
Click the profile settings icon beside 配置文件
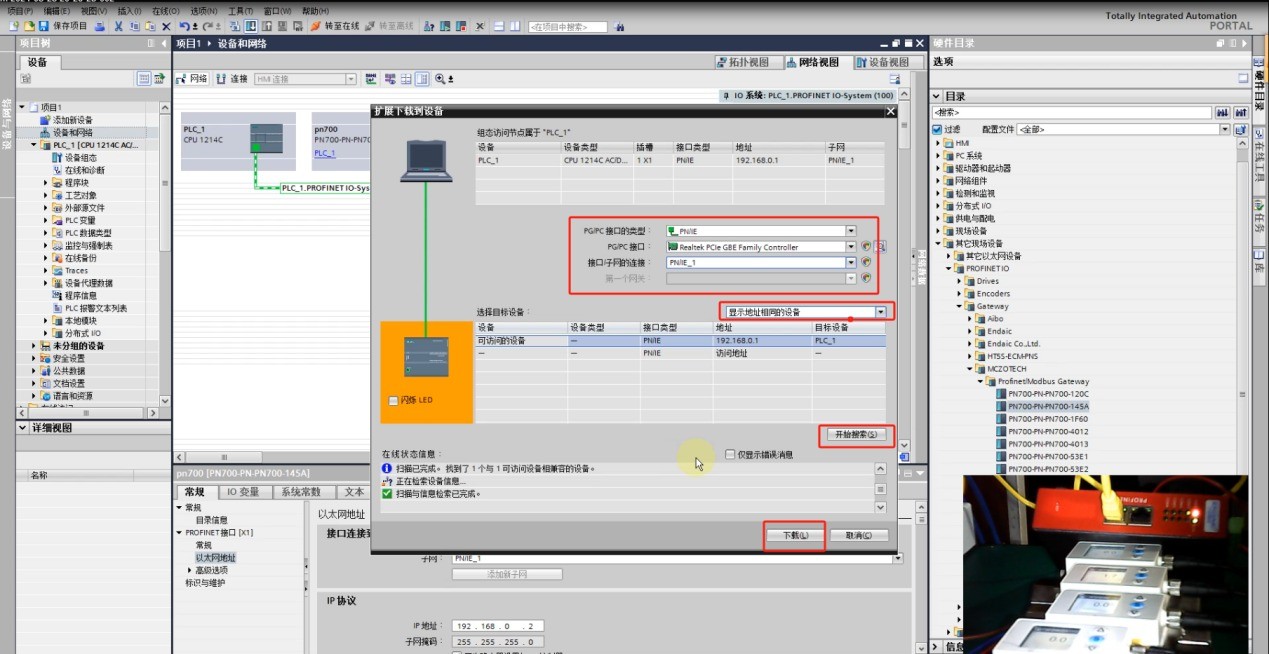tap(1241, 129)
